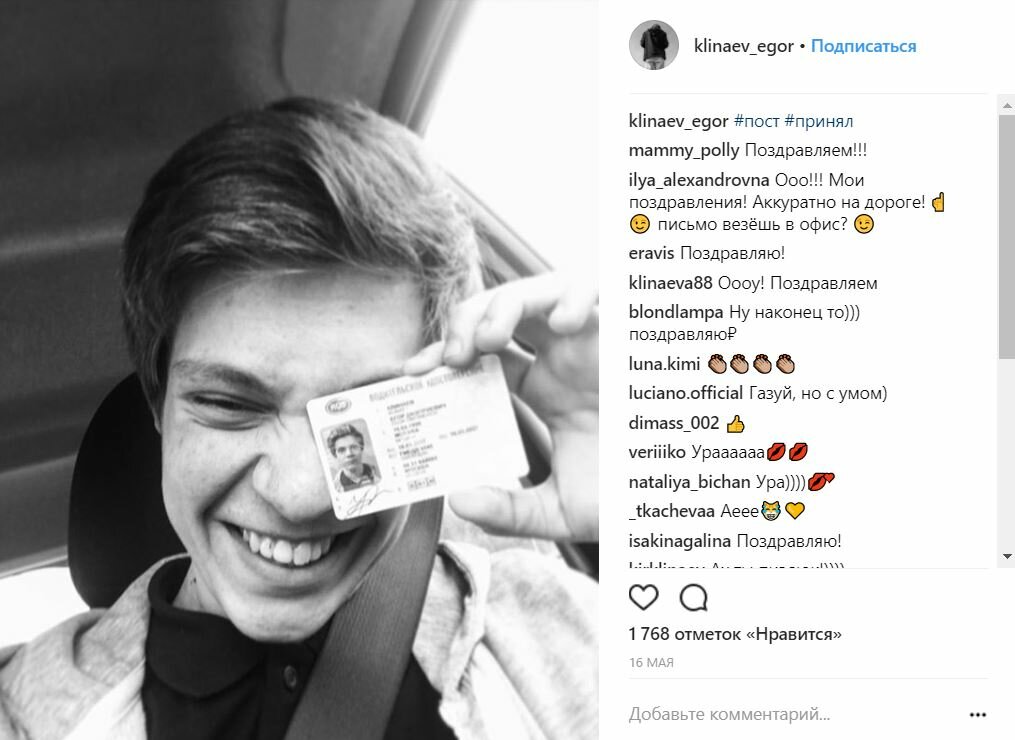Open luciano.official commenter profile
The width and height of the screenshot is (1015, 740).
pyautogui.click(x=686, y=393)
